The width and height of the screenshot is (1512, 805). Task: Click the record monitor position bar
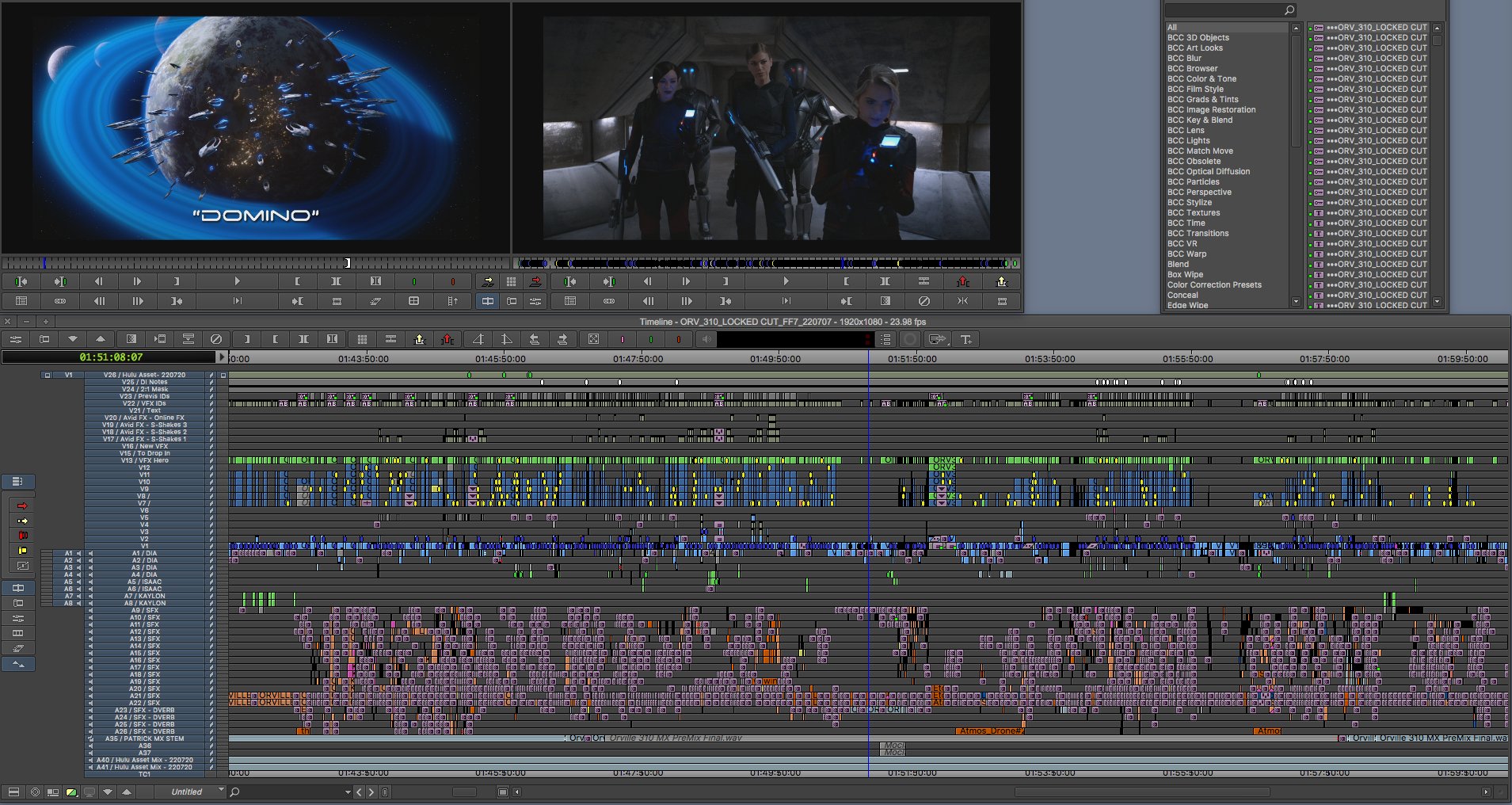coord(767,263)
